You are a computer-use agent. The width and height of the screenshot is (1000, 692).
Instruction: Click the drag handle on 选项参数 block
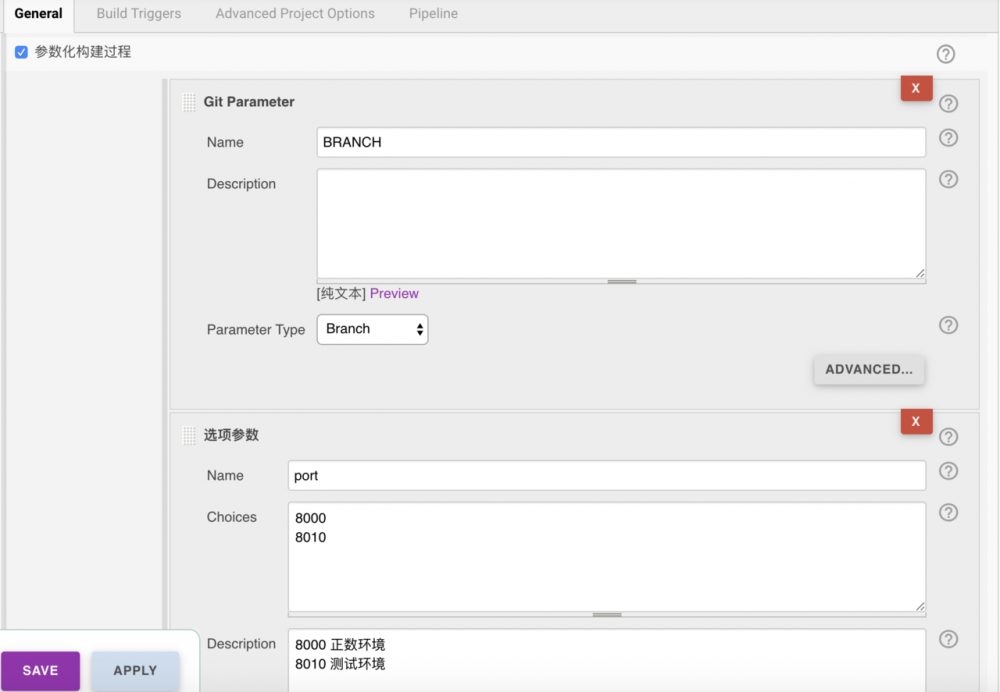tap(189, 434)
